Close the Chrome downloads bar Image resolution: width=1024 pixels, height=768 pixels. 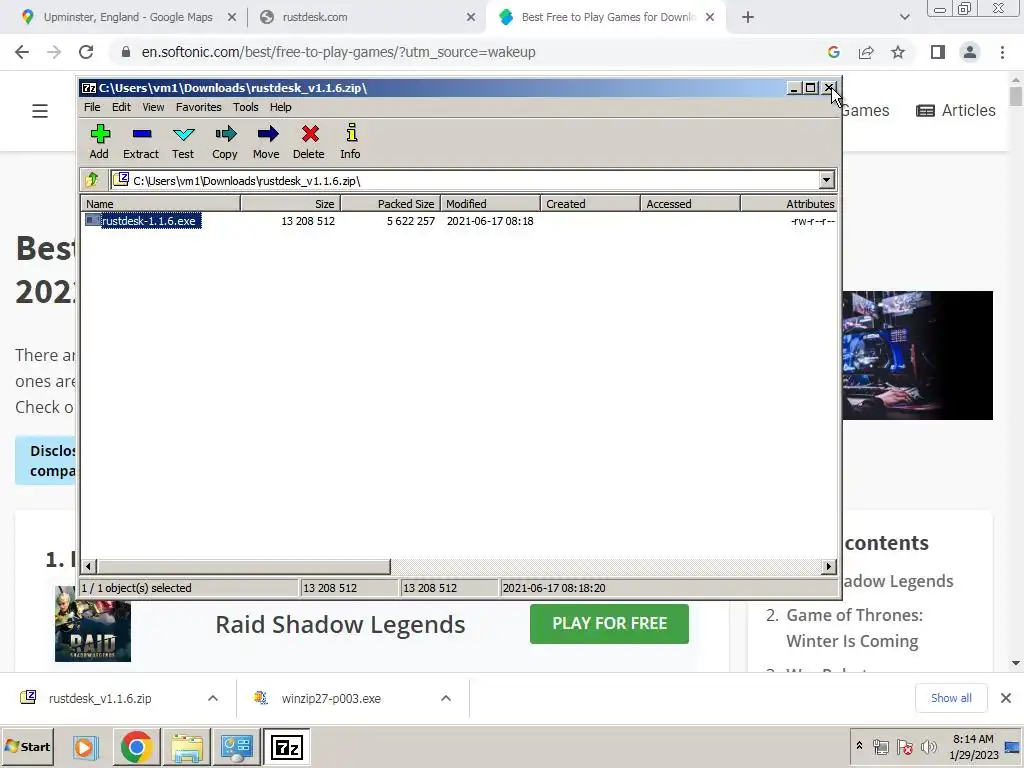click(x=1006, y=698)
